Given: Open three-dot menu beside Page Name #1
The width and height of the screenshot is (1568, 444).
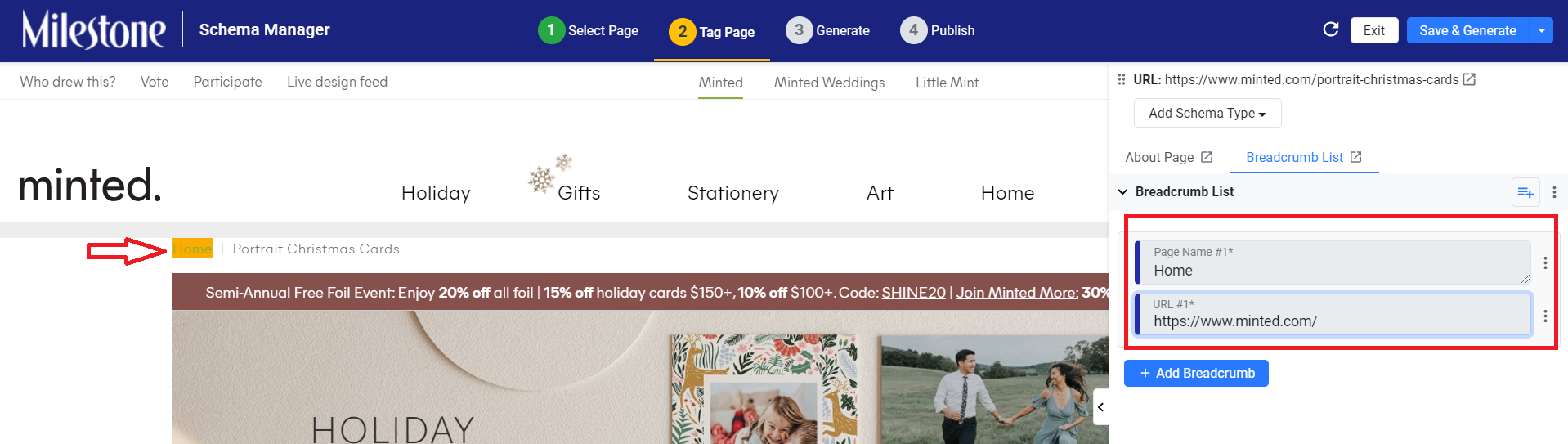Looking at the screenshot, I should [x=1545, y=262].
